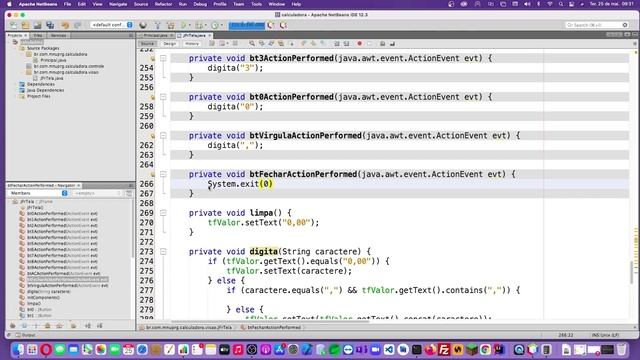Click the comment toggle icon in editor toolbar

click(382, 44)
